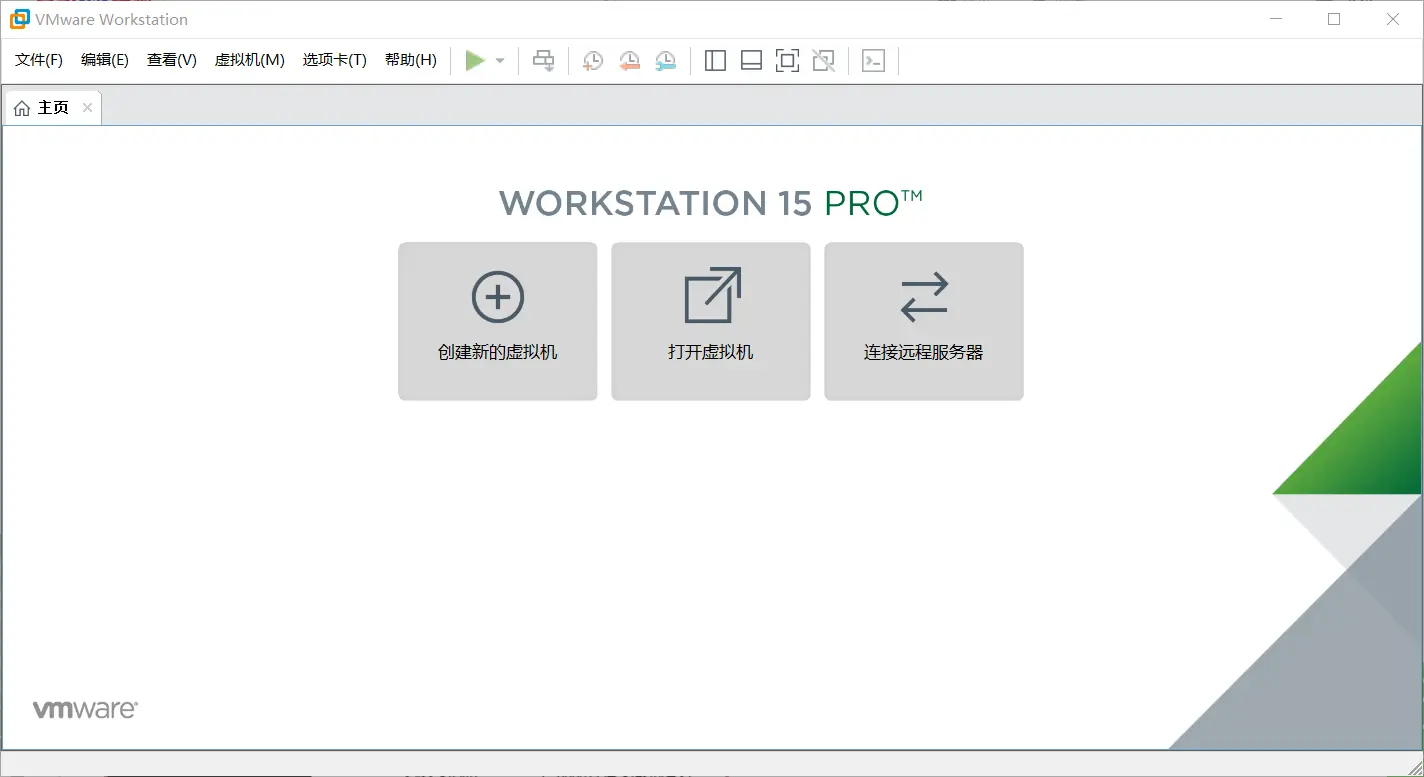Click Send Ctrl+Alt+Del toolbar icon
The width and height of the screenshot is (1424, 777).
tap(543, 61)
